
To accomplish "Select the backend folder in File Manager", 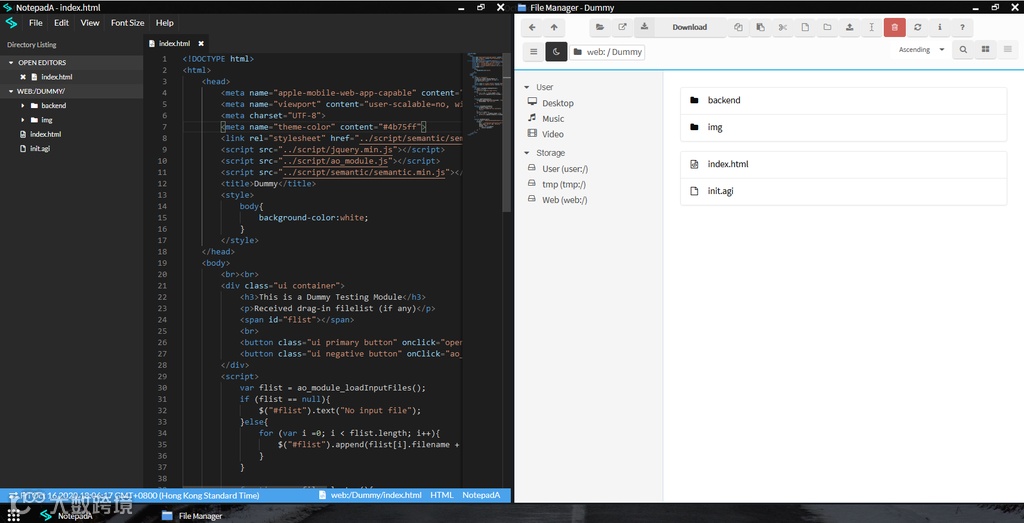I will (x=843, y=101).
